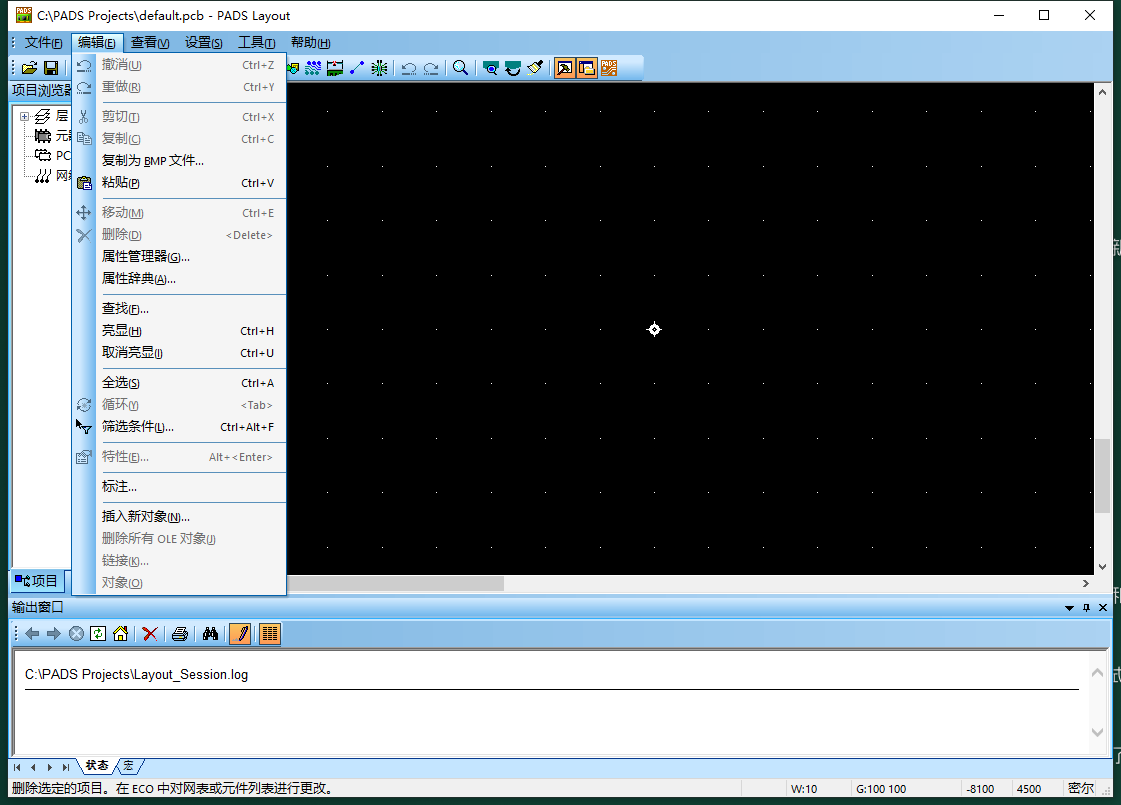Select the blue line ECO tool icon

tap(357, 68)
